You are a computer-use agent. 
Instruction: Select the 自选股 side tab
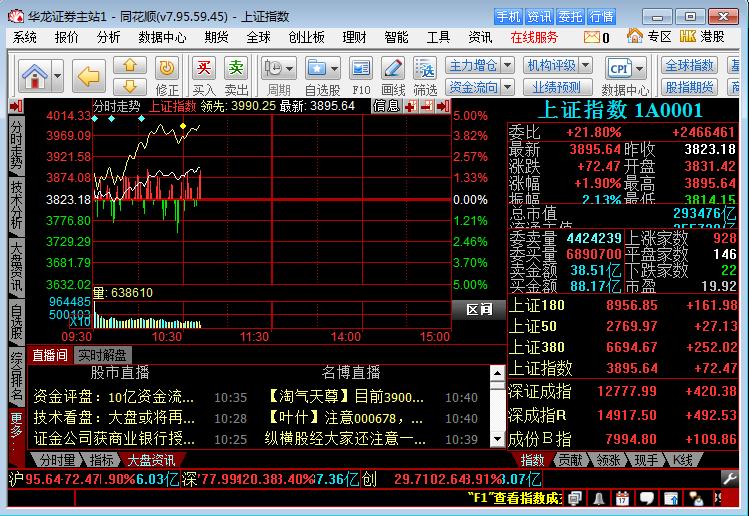tap(16, 321)
